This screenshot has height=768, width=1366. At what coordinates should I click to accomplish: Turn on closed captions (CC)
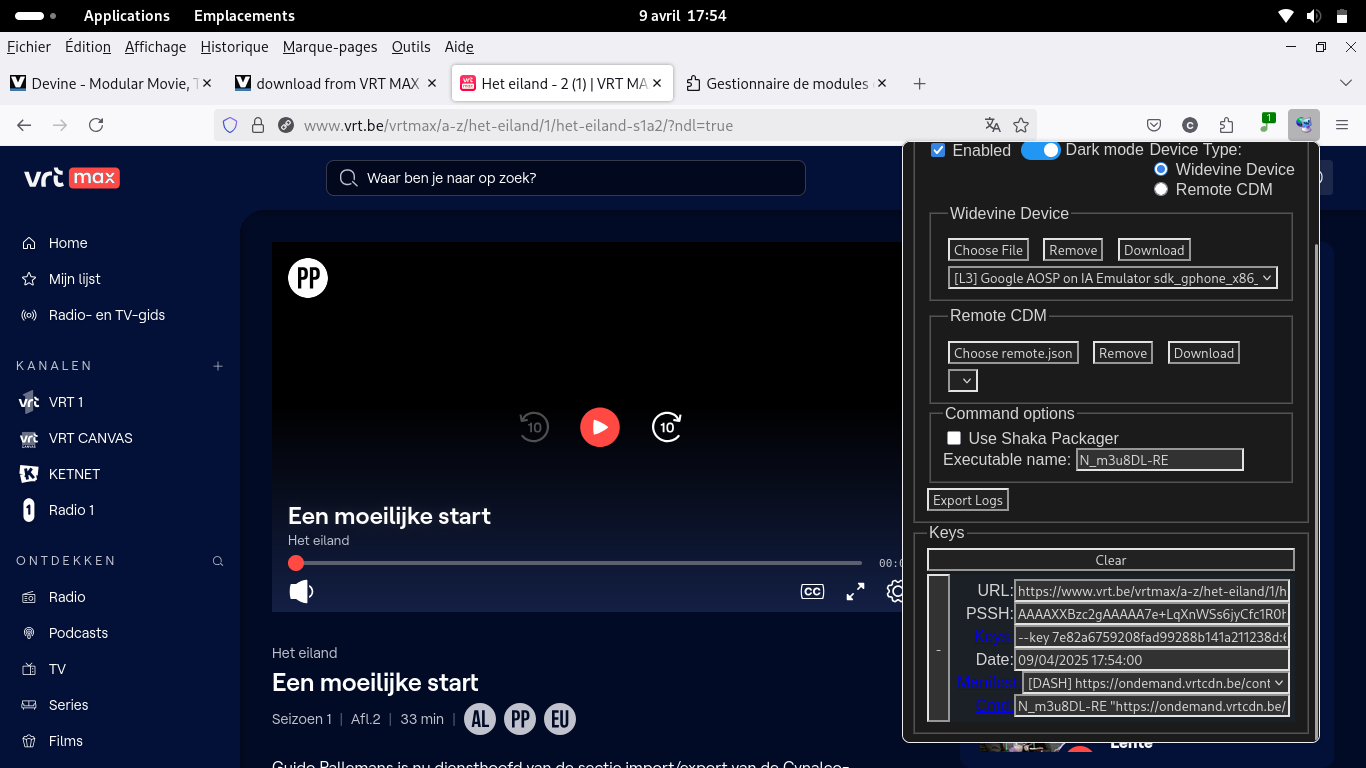(812, 591)
